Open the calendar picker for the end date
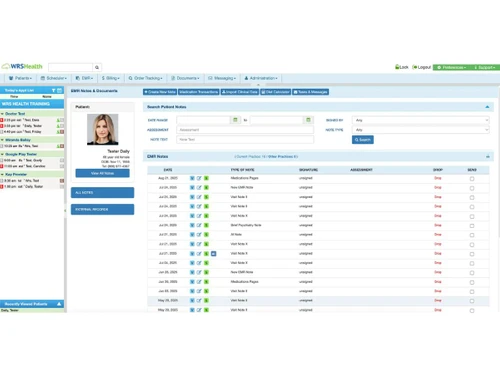The height and width of the screenshot is (375, 500). click(x=308, y=120)
